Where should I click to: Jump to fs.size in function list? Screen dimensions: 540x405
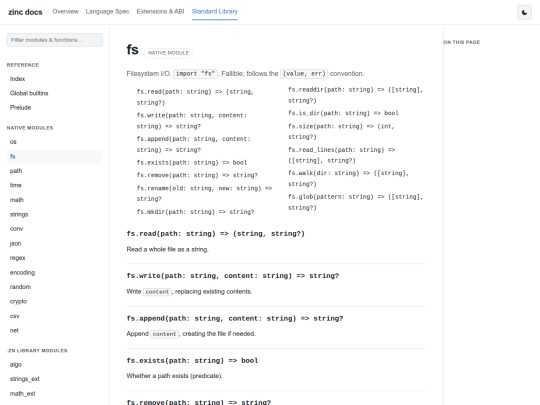point(341,132)
